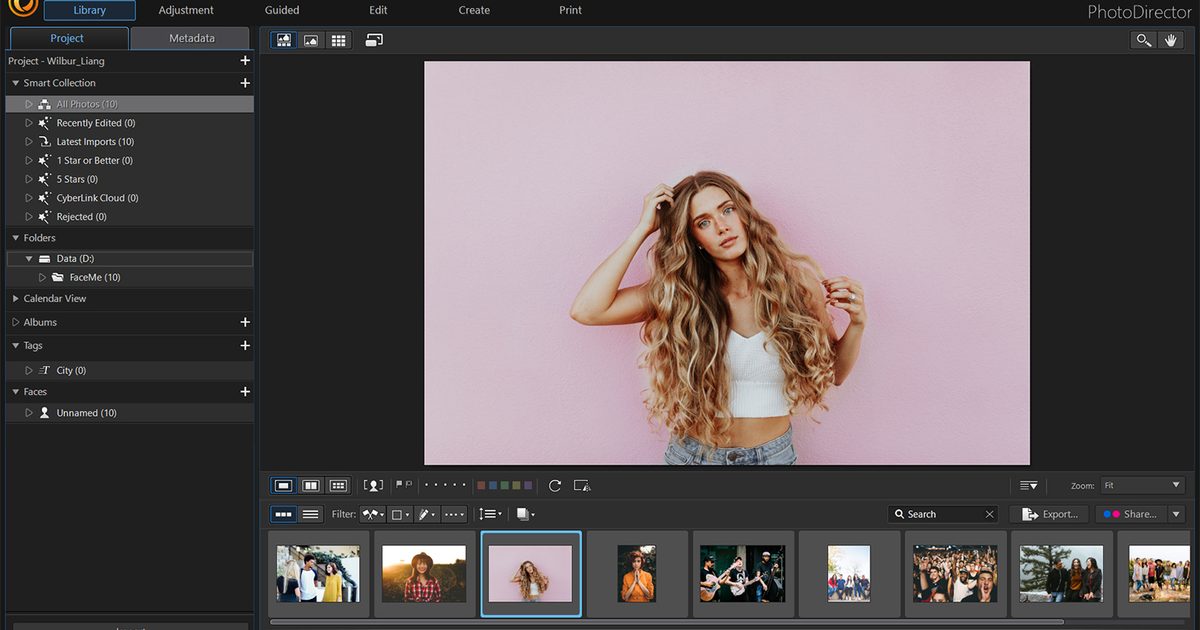Click the Share button

click(x=1131, y=514)
